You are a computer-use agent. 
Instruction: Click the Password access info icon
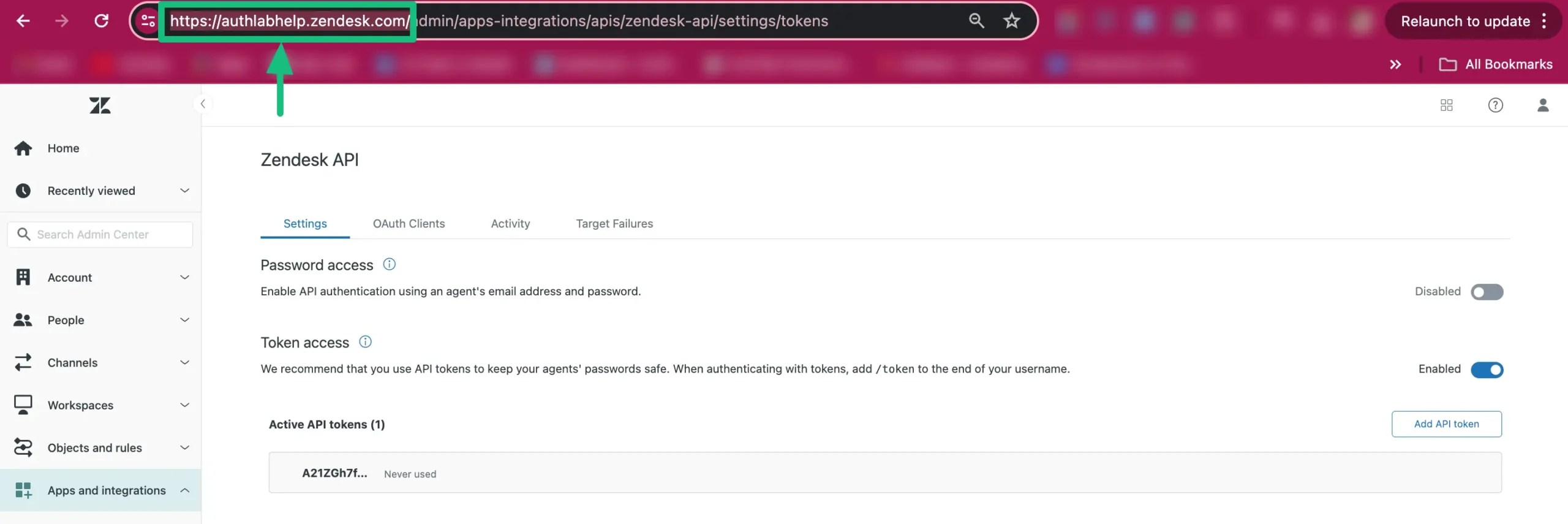389,264
